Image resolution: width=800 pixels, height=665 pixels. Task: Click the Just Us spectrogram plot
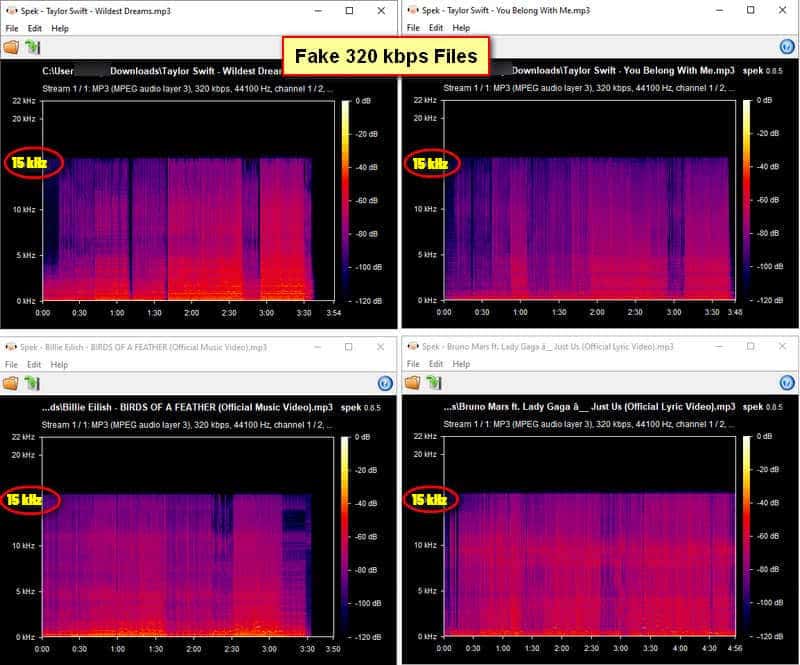[590, 536]
